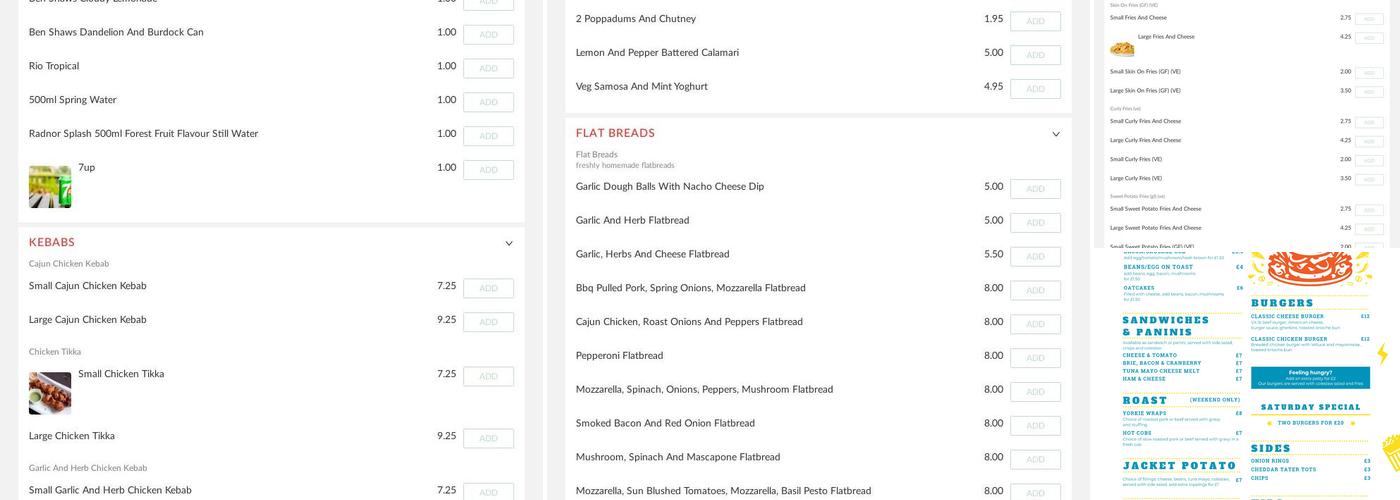
Task: Add Pepperoni Flatbread to the order
Action: pyautogui.click(x=1035, y=358)
